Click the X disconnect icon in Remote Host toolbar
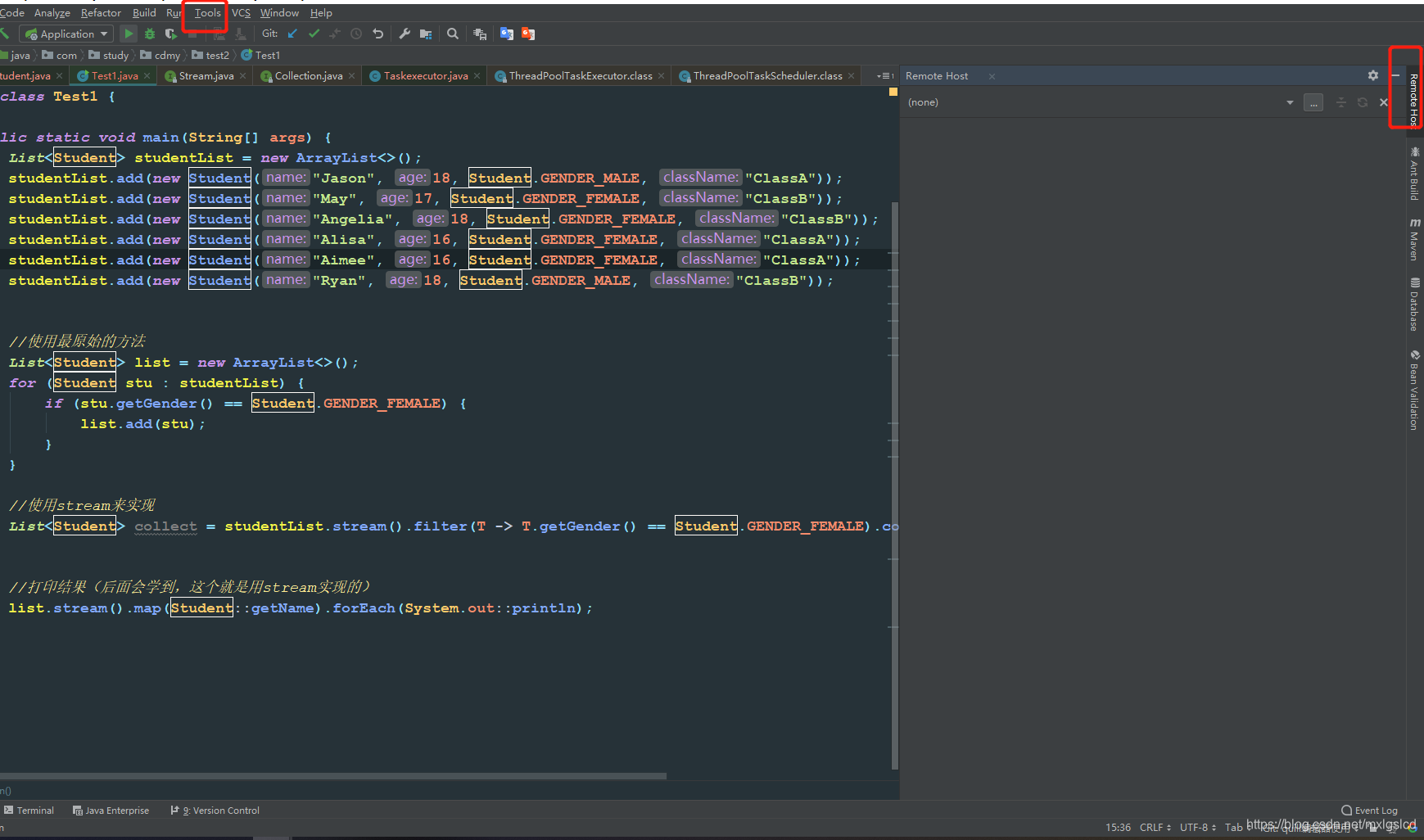1424x840 pixels. pos(1384,102)
